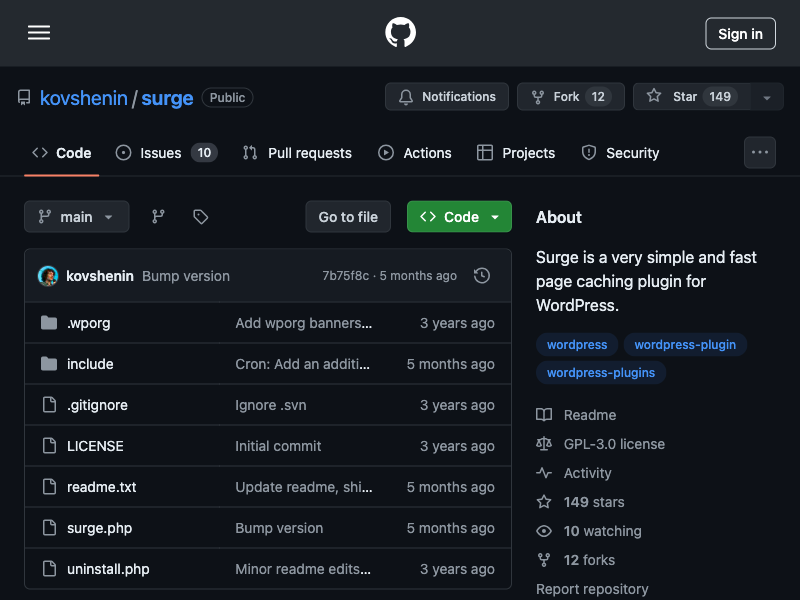The width and height of the screenshot is (800, 600).
Task: Expand the green Code clone dropdown
Action: tap(459, 217)
